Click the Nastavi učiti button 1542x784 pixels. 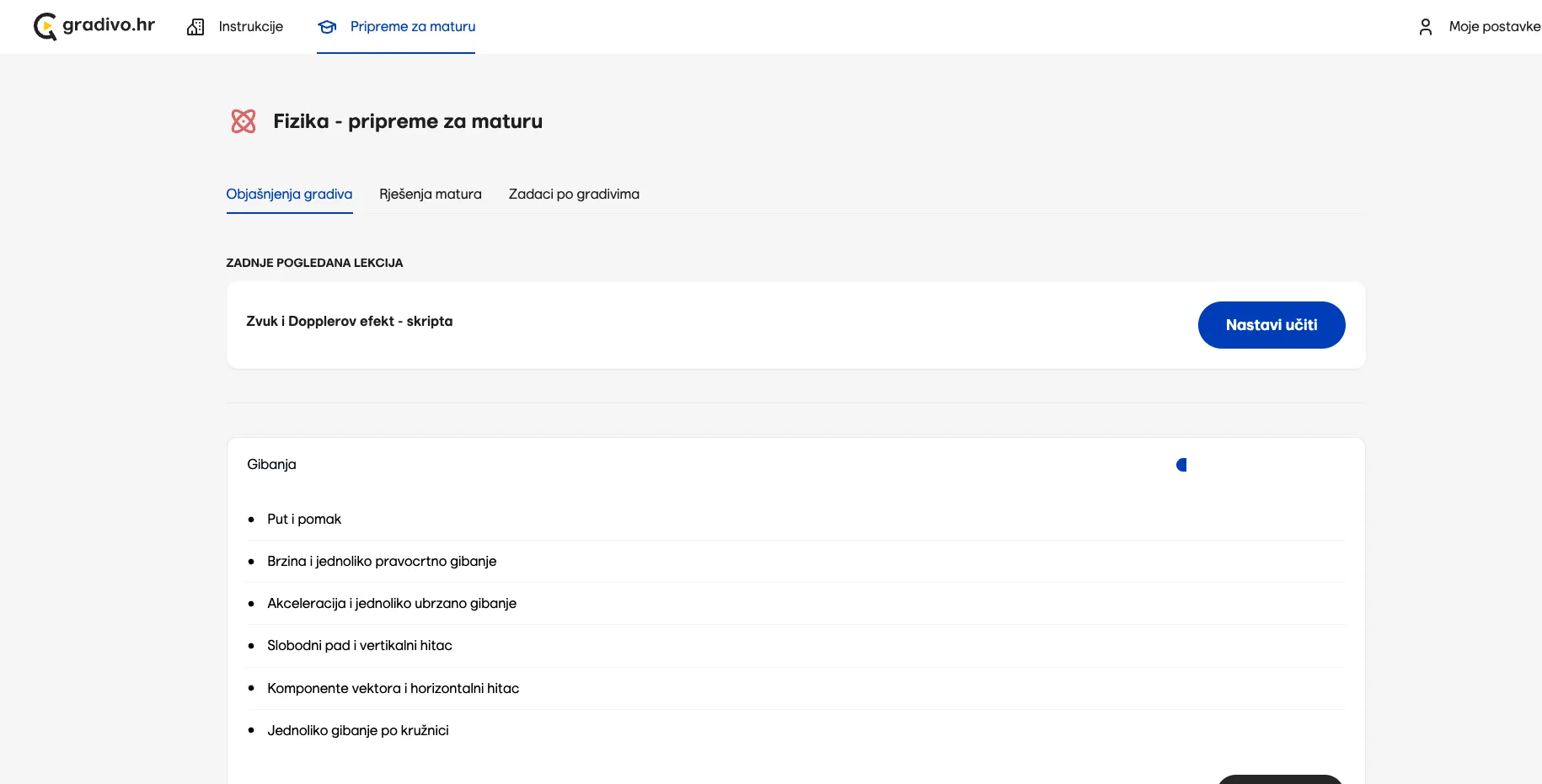1272,325
